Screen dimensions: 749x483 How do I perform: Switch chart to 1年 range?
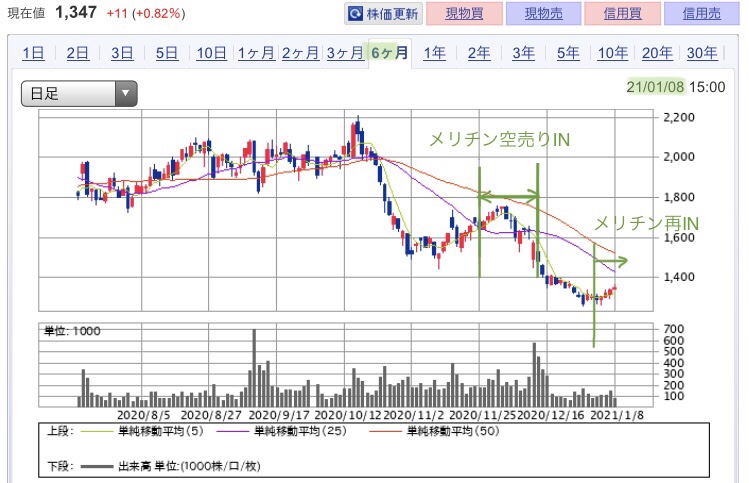tap(435, 53)
